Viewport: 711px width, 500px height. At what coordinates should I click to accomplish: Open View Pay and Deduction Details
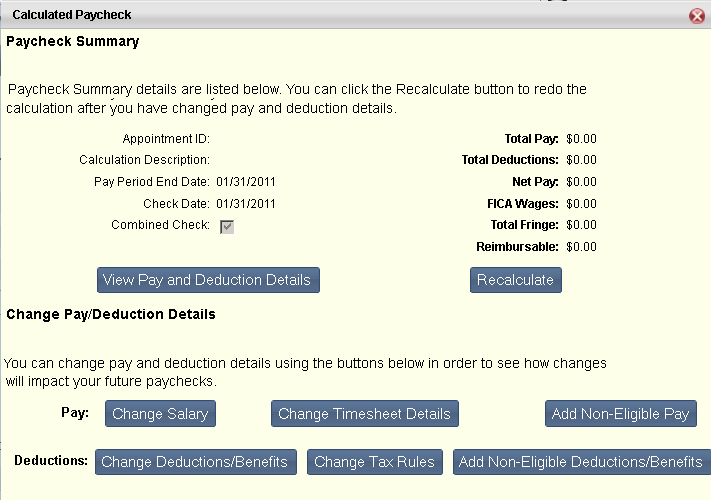point(208,280)
